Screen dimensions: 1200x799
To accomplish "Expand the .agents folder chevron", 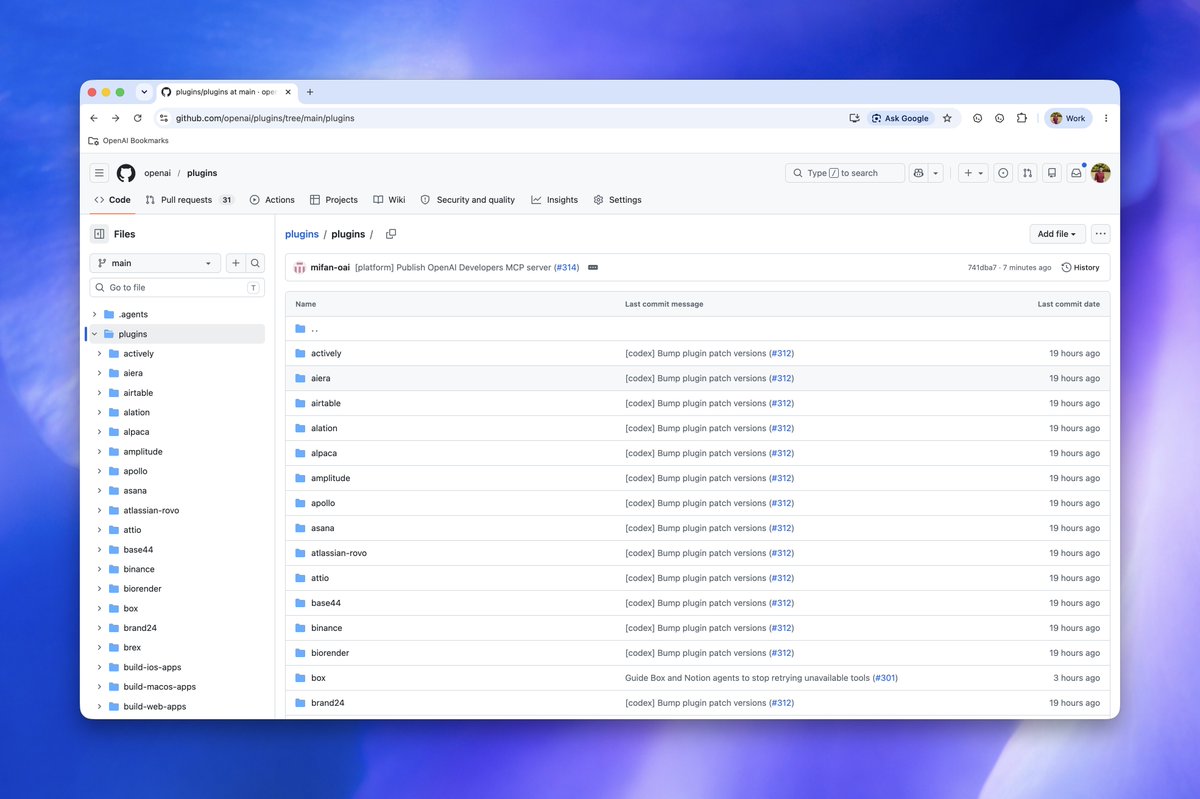I will pos(95,314).
